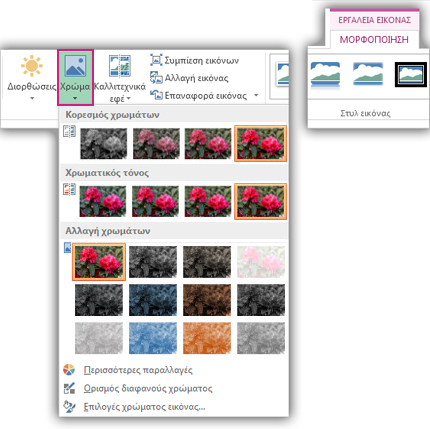The image size is (430, 429).
Task: Select the dark orange-brown recolor thumbnail
Action: pyautogui.click(x=207, y=300)
